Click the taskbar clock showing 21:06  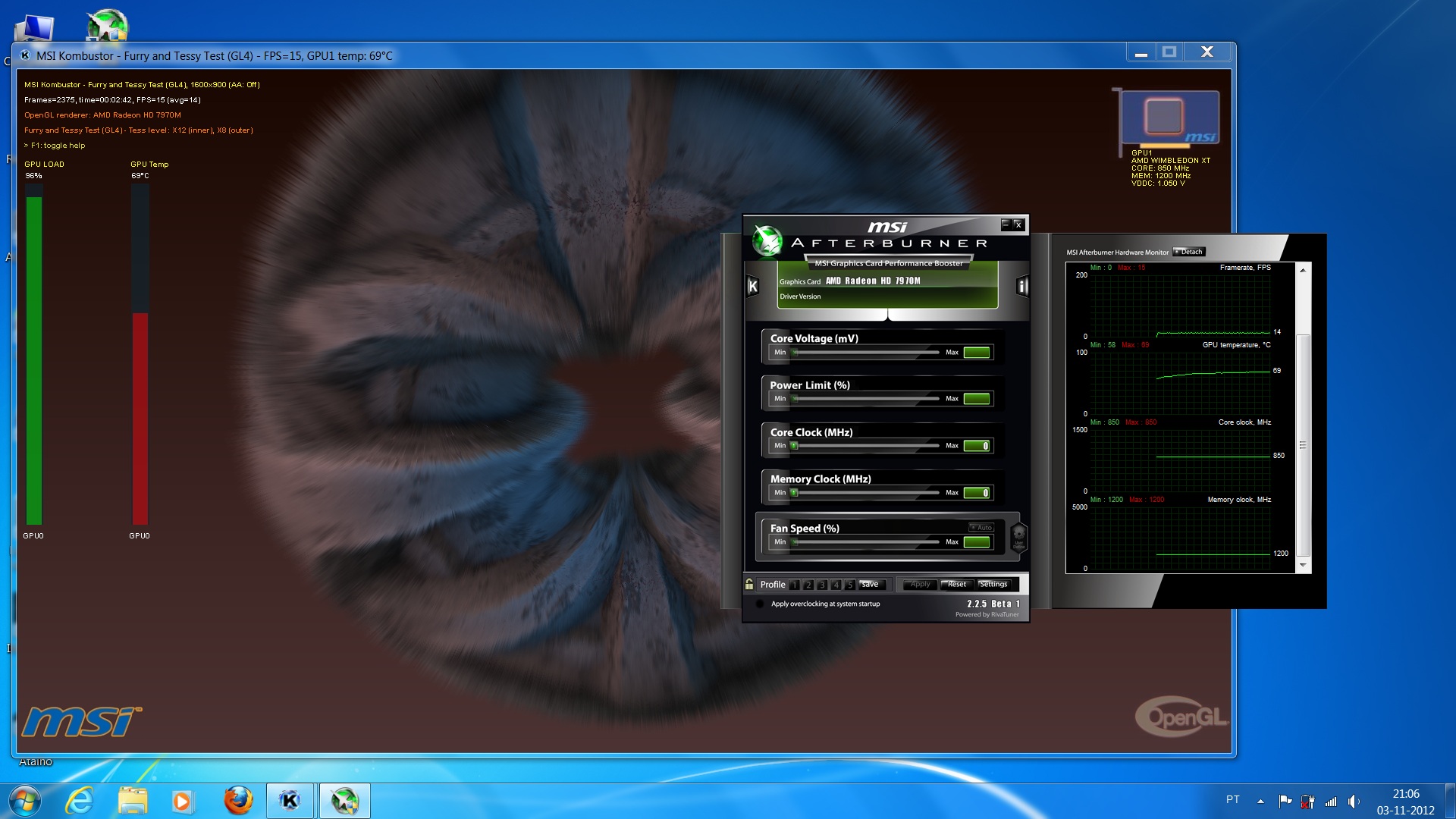coord(1405,794)
